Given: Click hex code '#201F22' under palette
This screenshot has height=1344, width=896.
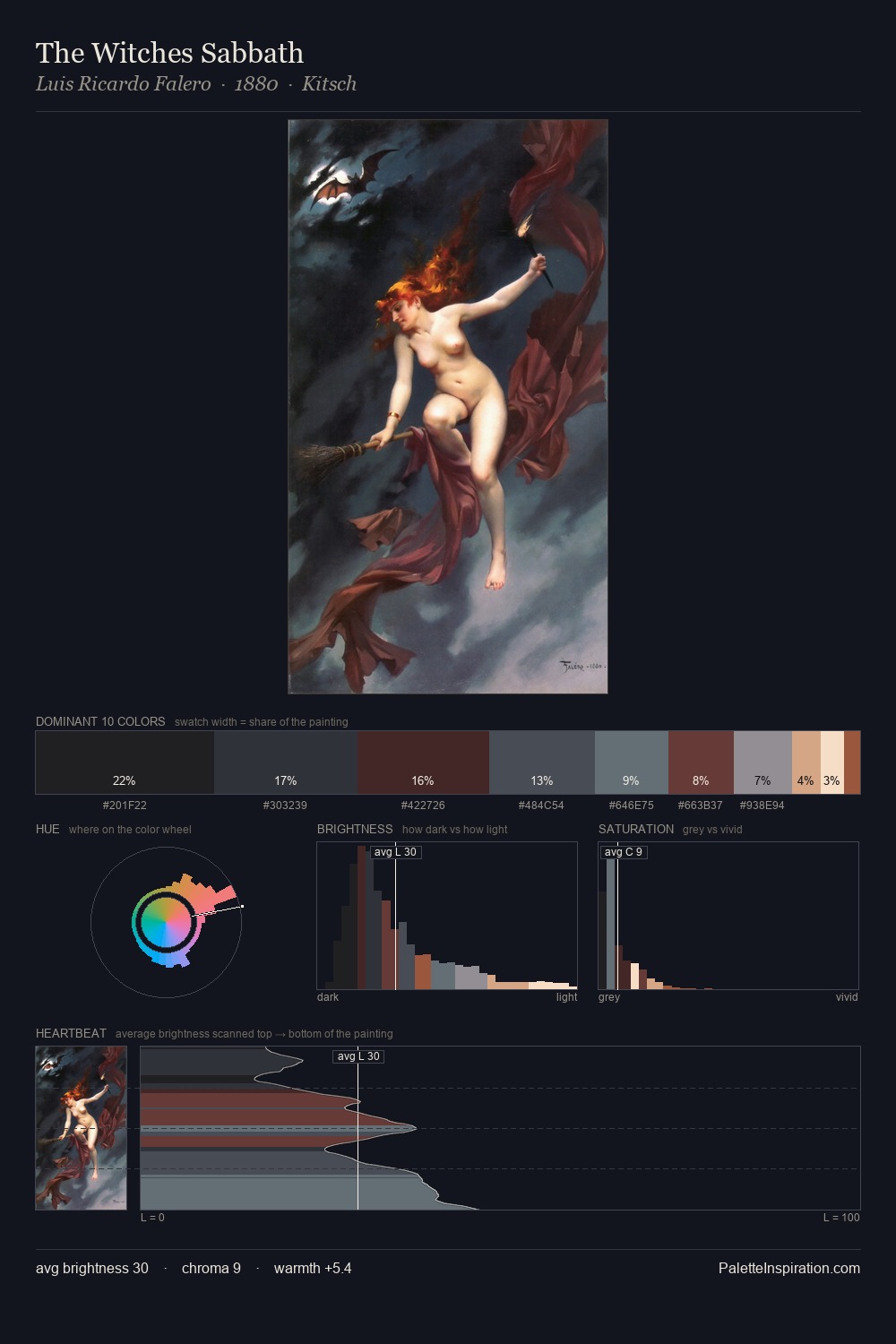Looking at the screenshot, I should tap(125, 806).
